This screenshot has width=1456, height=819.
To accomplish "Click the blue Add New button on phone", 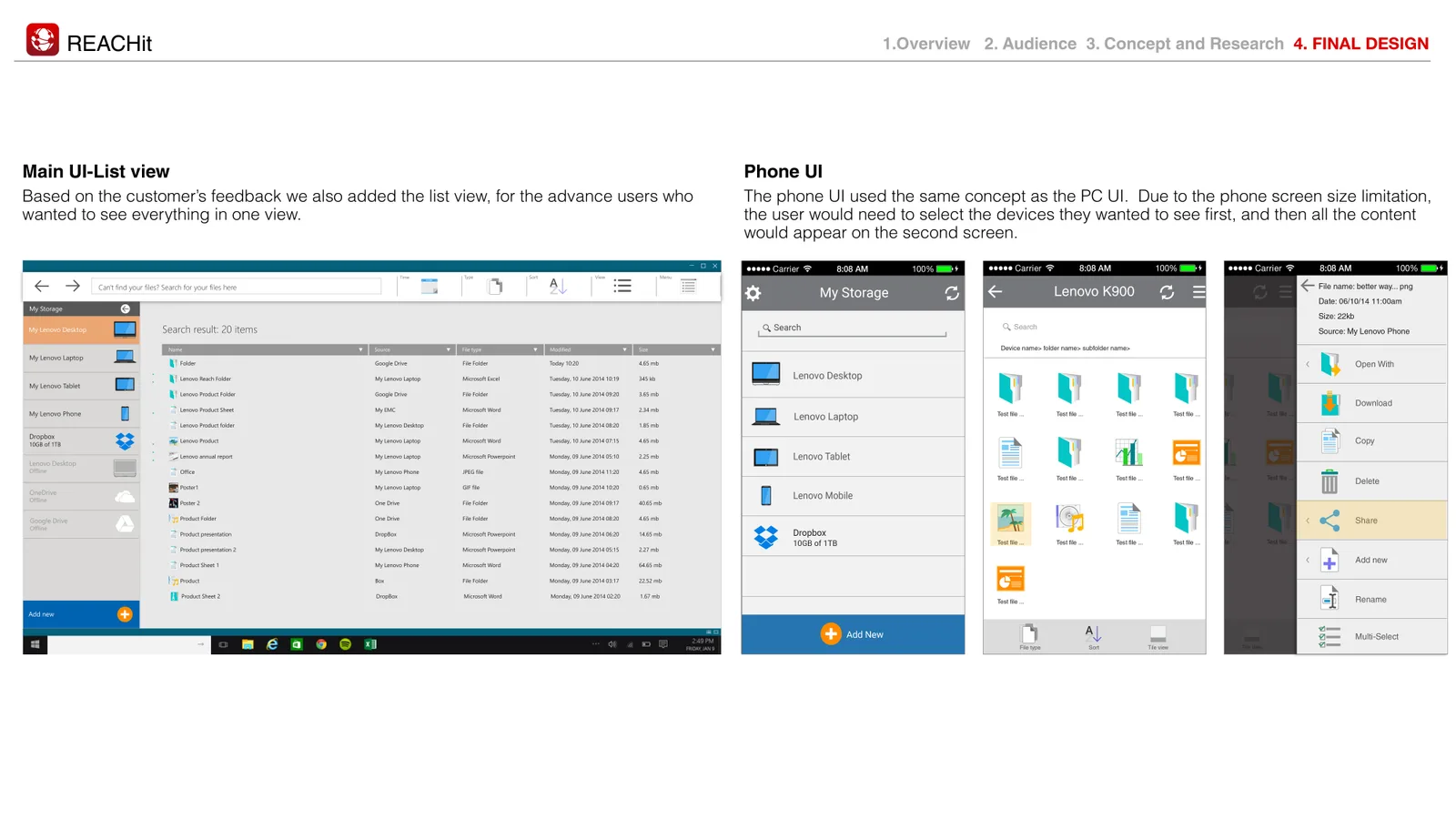I will click(x=853, y=634).
